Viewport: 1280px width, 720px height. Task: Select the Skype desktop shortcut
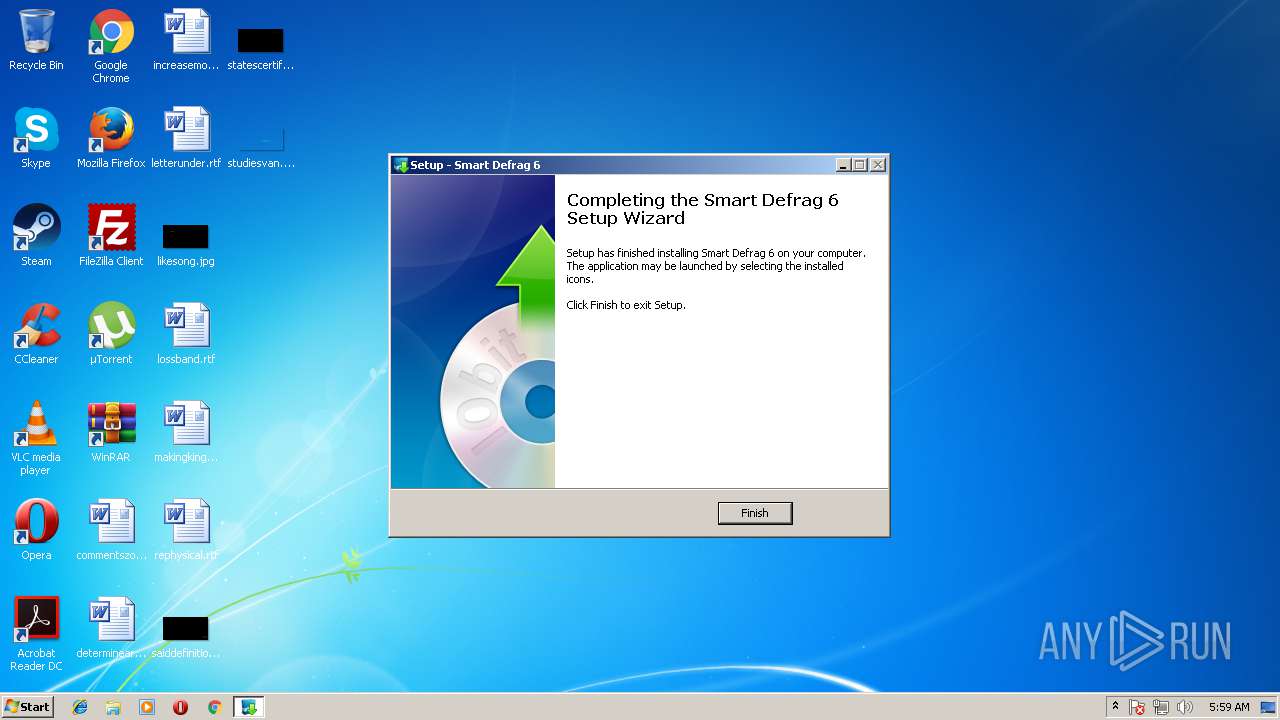click(36, 138)
